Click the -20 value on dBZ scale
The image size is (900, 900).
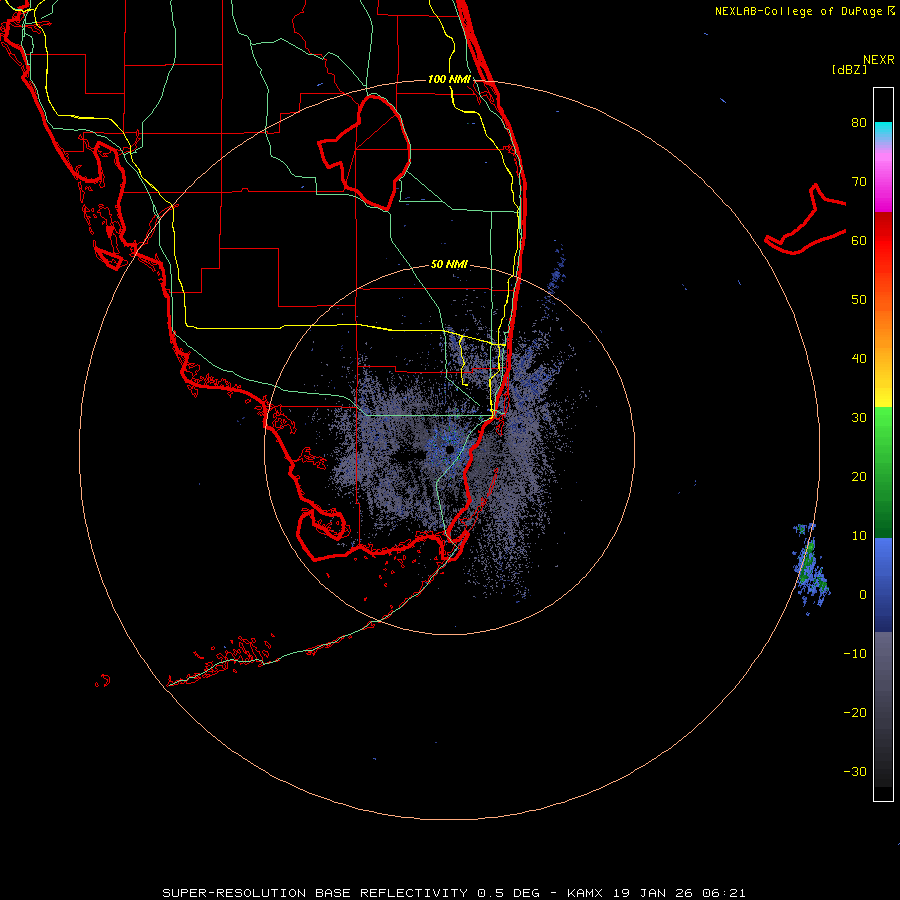point(855,712)
